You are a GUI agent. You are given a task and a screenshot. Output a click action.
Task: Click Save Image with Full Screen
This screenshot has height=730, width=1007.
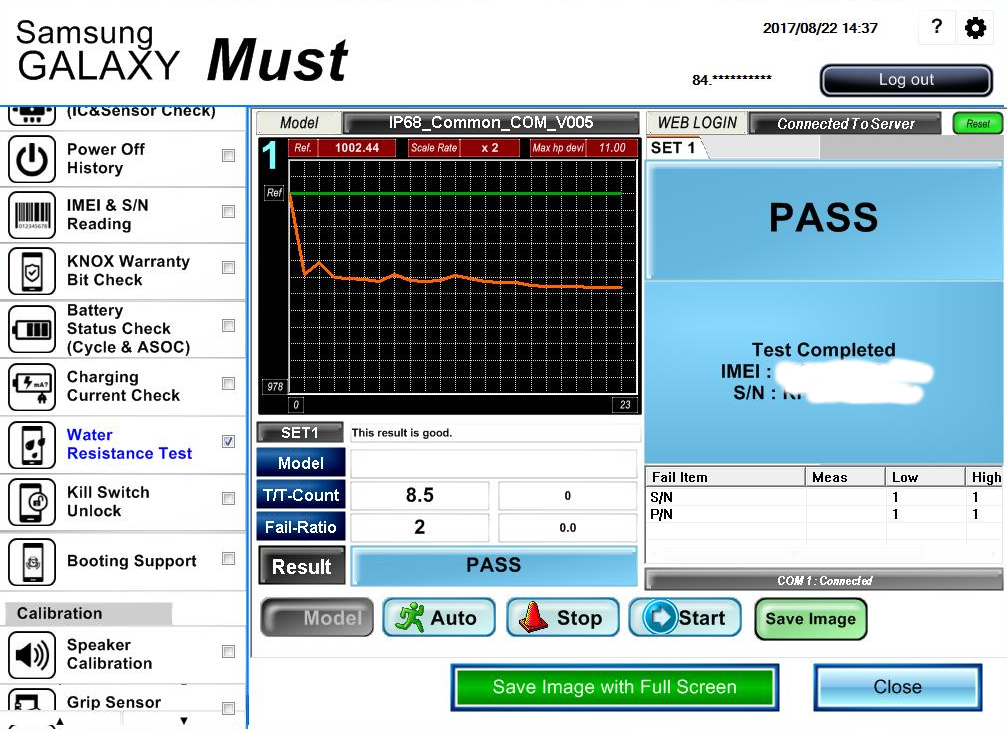[615, 687]
